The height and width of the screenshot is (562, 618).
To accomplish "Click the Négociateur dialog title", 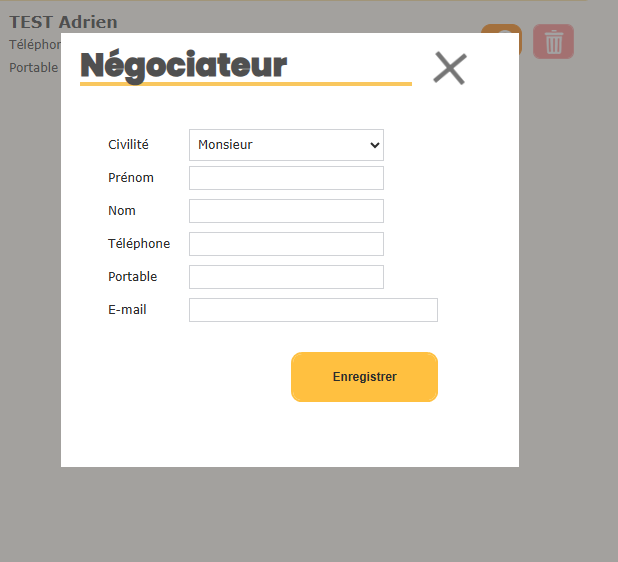I will (184, 66).
